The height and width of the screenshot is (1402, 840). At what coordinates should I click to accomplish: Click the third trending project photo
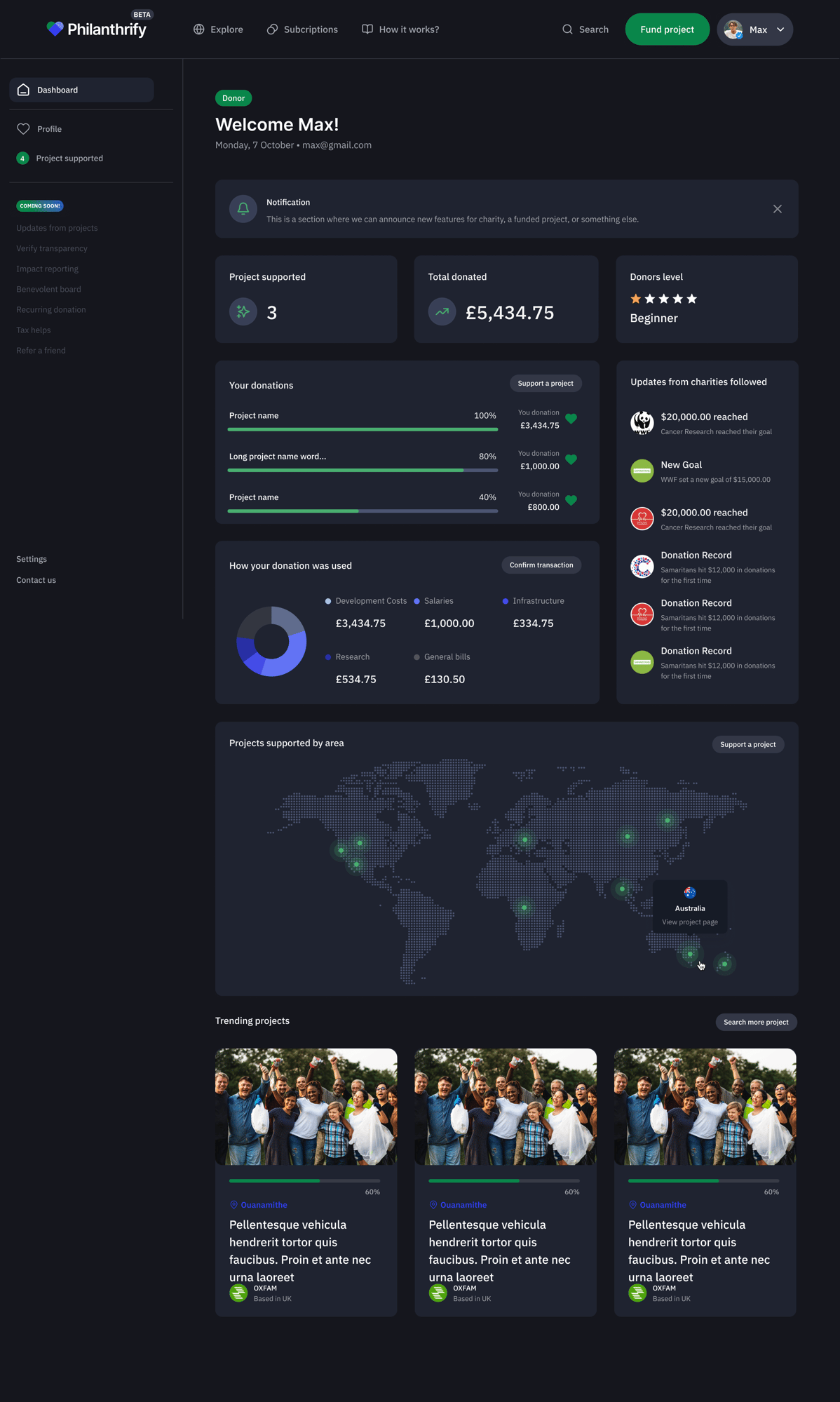point(705,1107)
